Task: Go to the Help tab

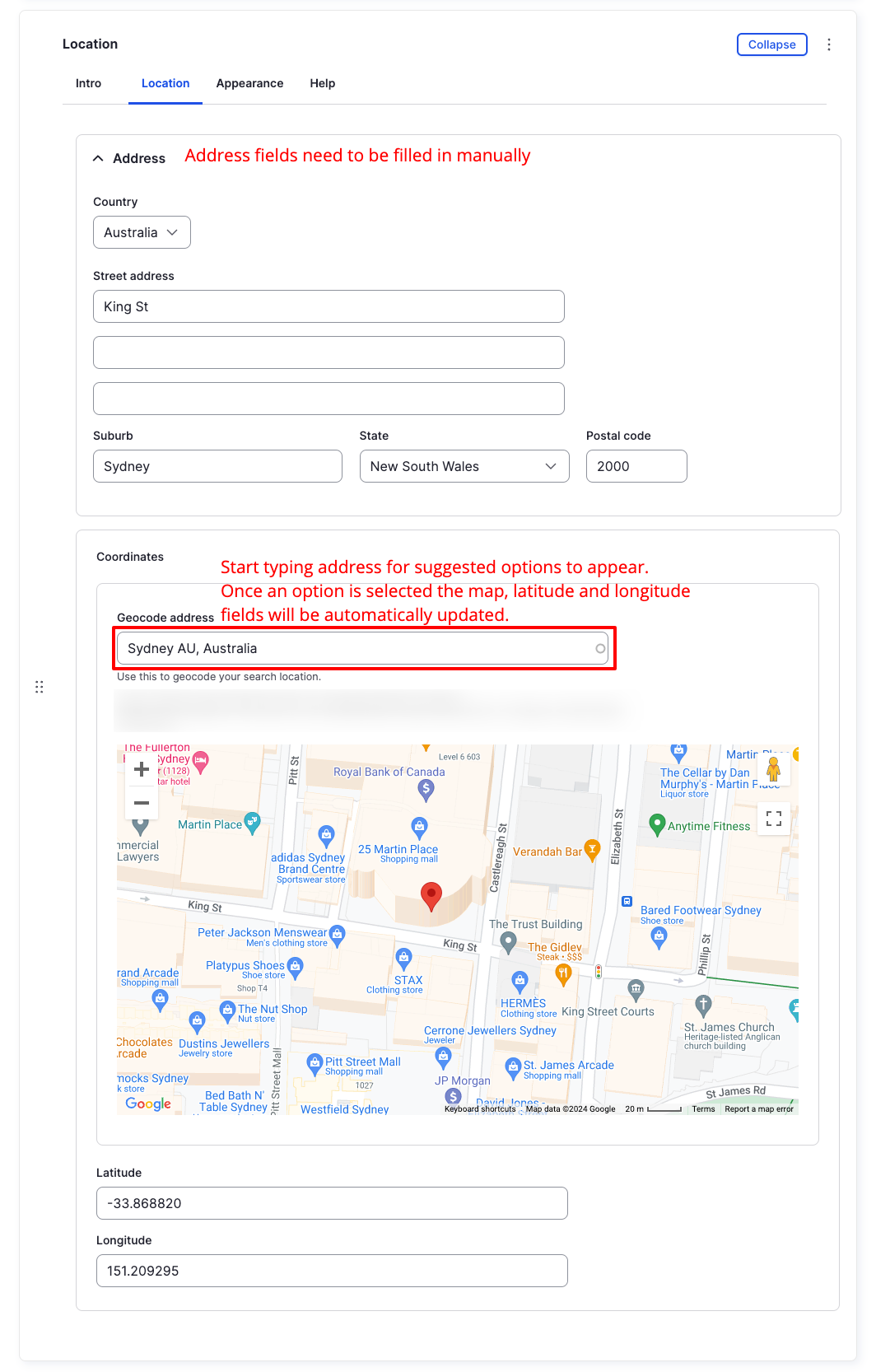Action: 322,83
